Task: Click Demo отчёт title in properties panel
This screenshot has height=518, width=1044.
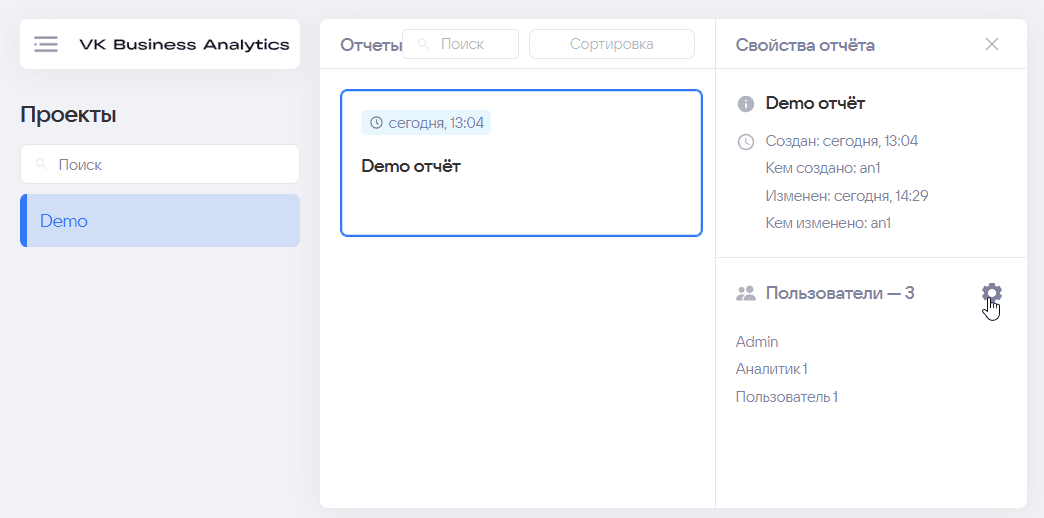Action: tap(815, 103)
